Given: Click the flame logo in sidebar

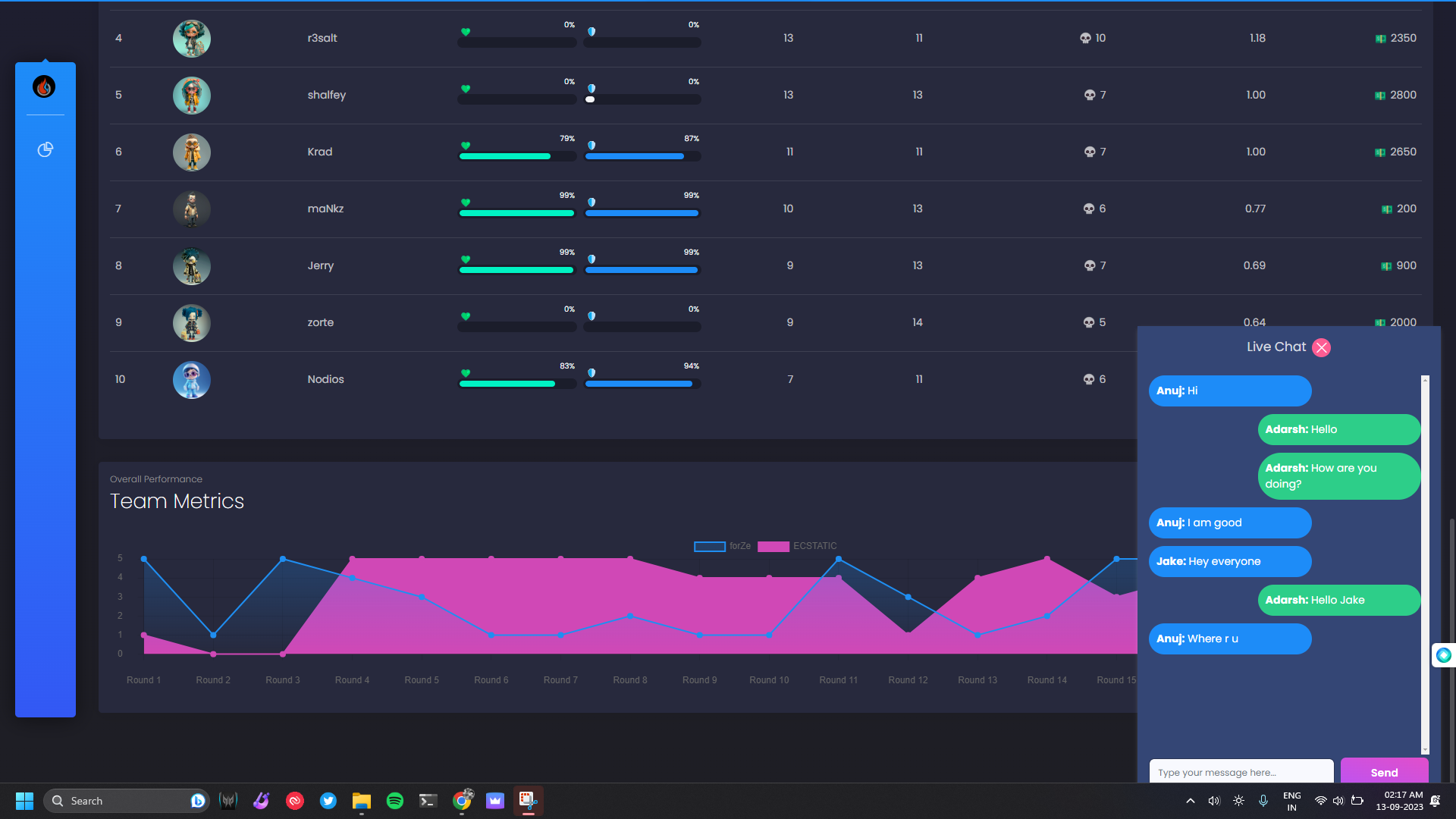Looking at the screenshot, I should [x=44, y=87].
